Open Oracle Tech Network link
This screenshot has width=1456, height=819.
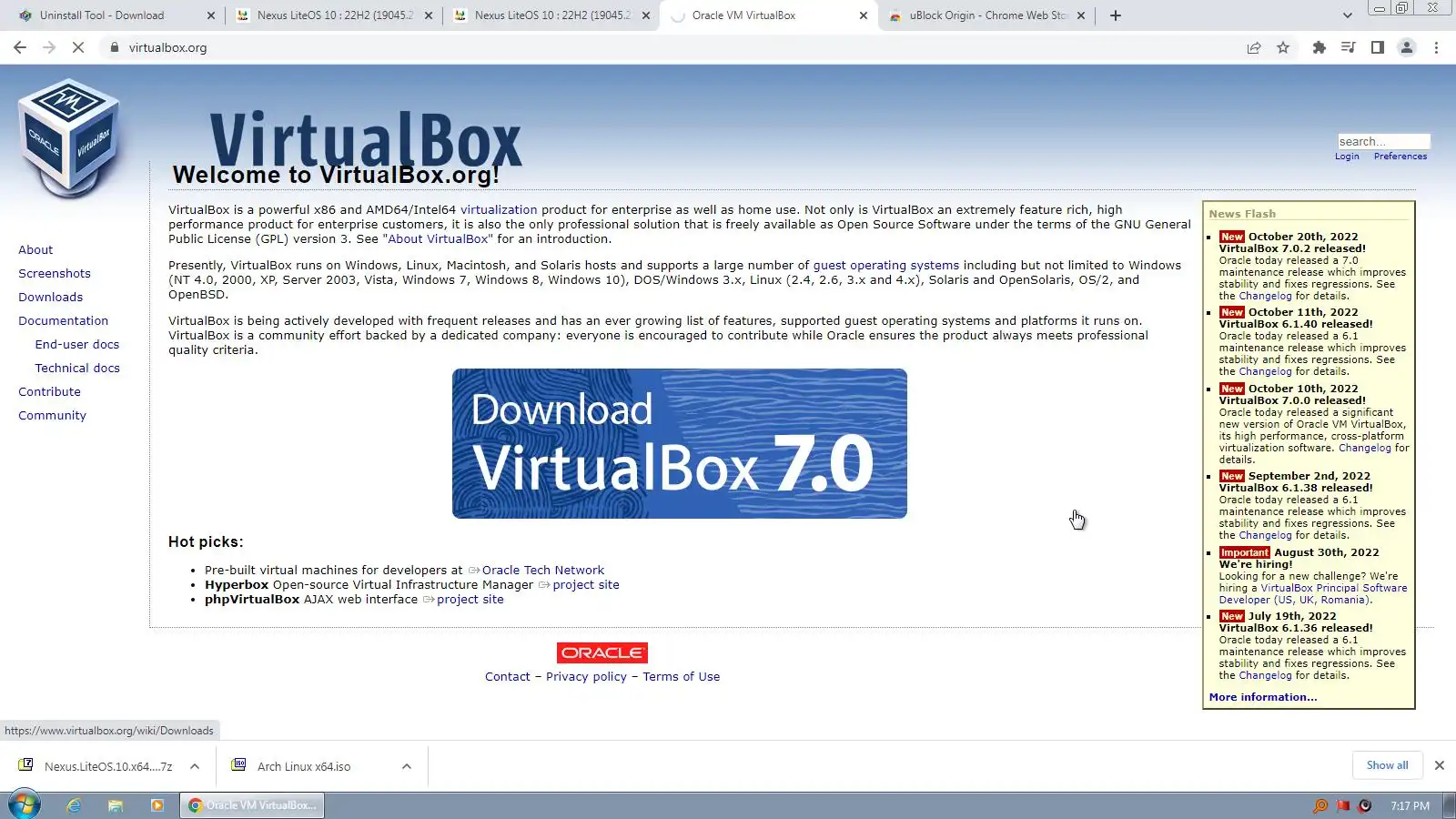point(543,570)
